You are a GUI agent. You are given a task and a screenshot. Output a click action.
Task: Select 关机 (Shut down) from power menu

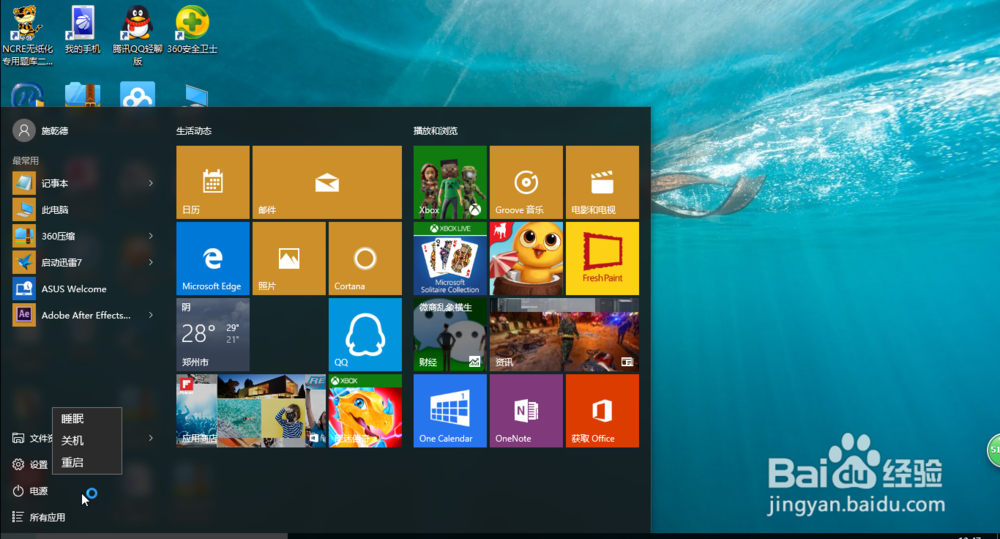click(x=87, y=440)
